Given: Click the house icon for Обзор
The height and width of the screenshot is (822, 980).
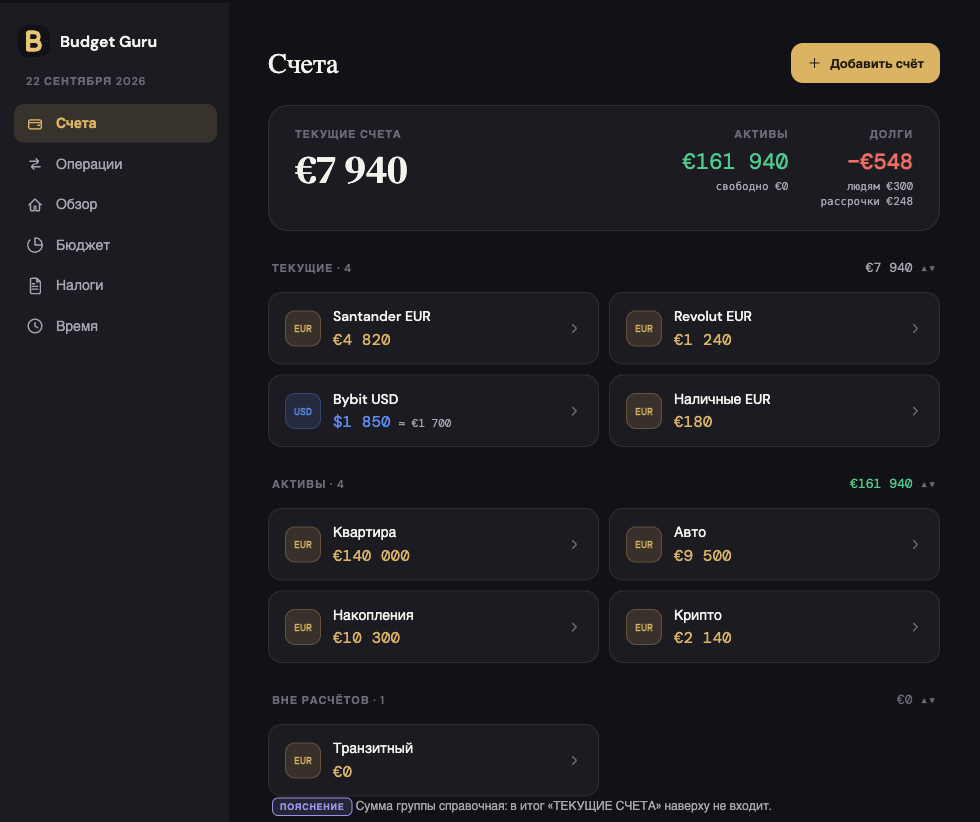Looking at the screenshot, I should pyautogui.click(x=35, y=204).
